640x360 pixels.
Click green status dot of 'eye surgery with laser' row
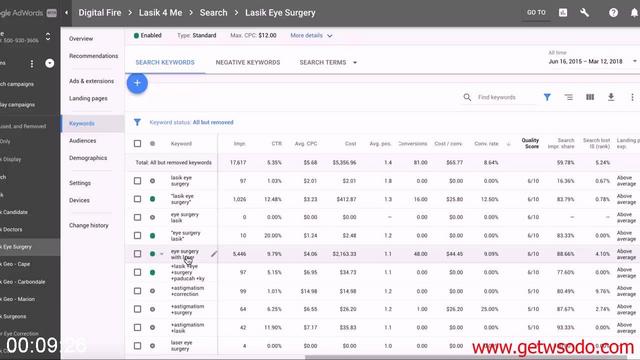[152, 254]
